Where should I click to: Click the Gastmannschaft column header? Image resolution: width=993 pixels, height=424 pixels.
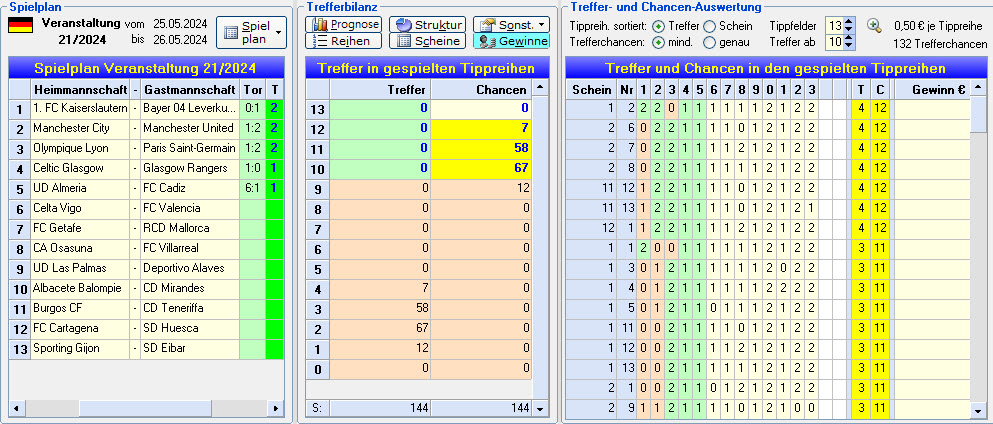point(189,89)
